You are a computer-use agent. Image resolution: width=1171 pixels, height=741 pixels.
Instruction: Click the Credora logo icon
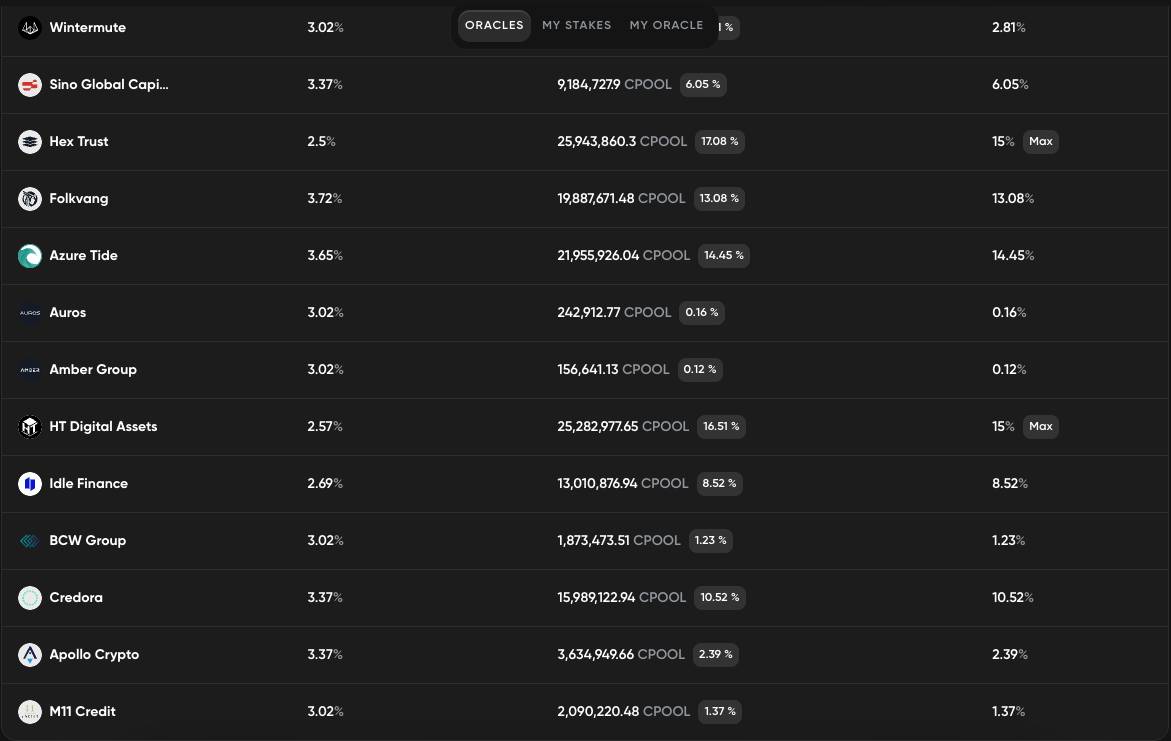tap(30, 598)
